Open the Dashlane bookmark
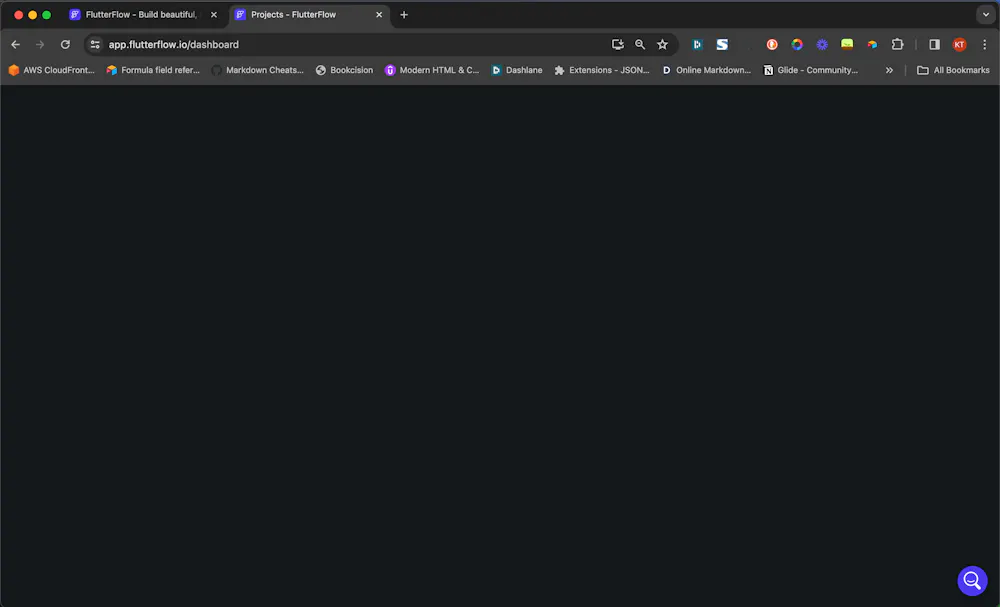 (517, 70)
